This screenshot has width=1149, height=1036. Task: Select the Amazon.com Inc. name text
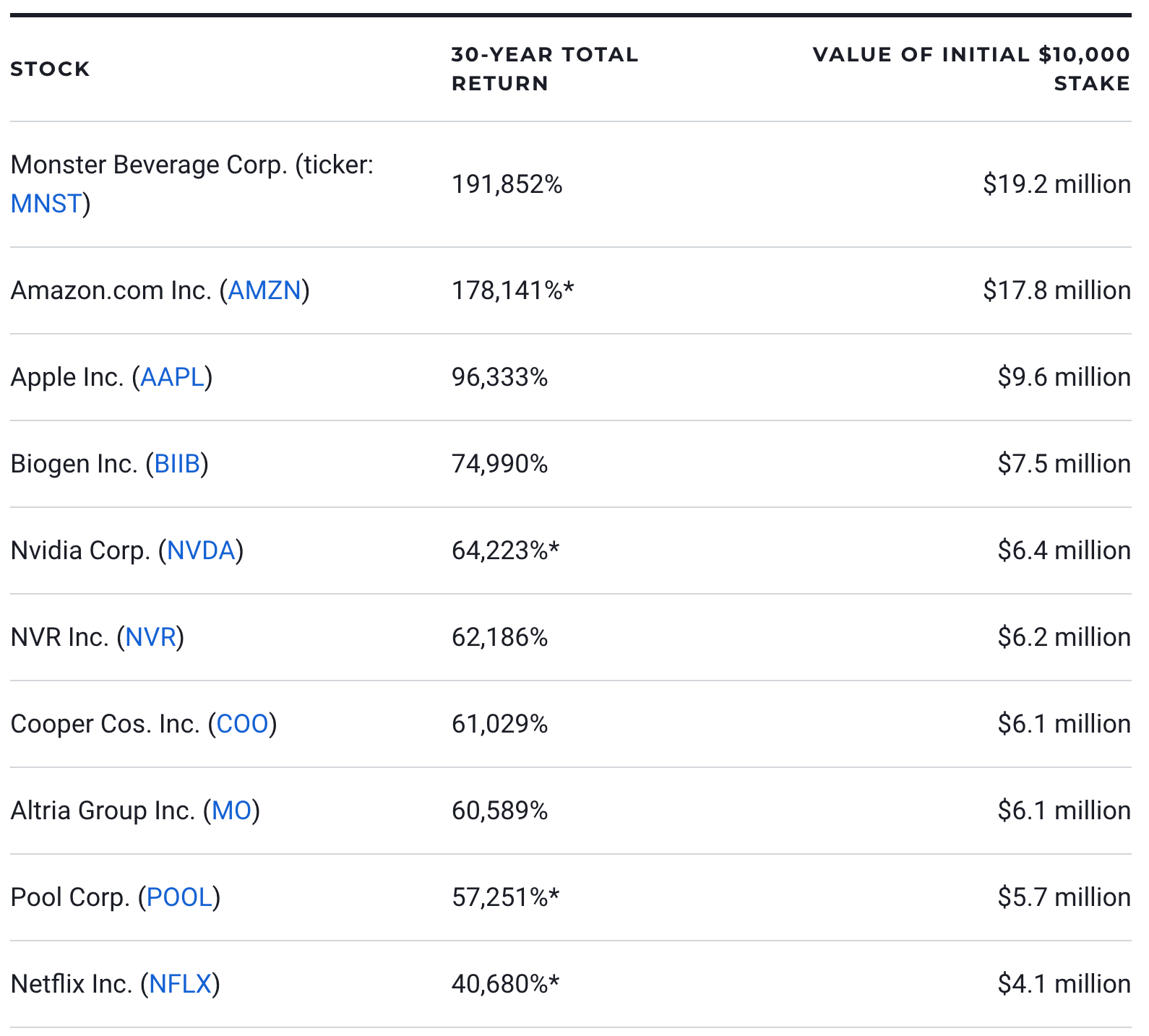point(111,290)
